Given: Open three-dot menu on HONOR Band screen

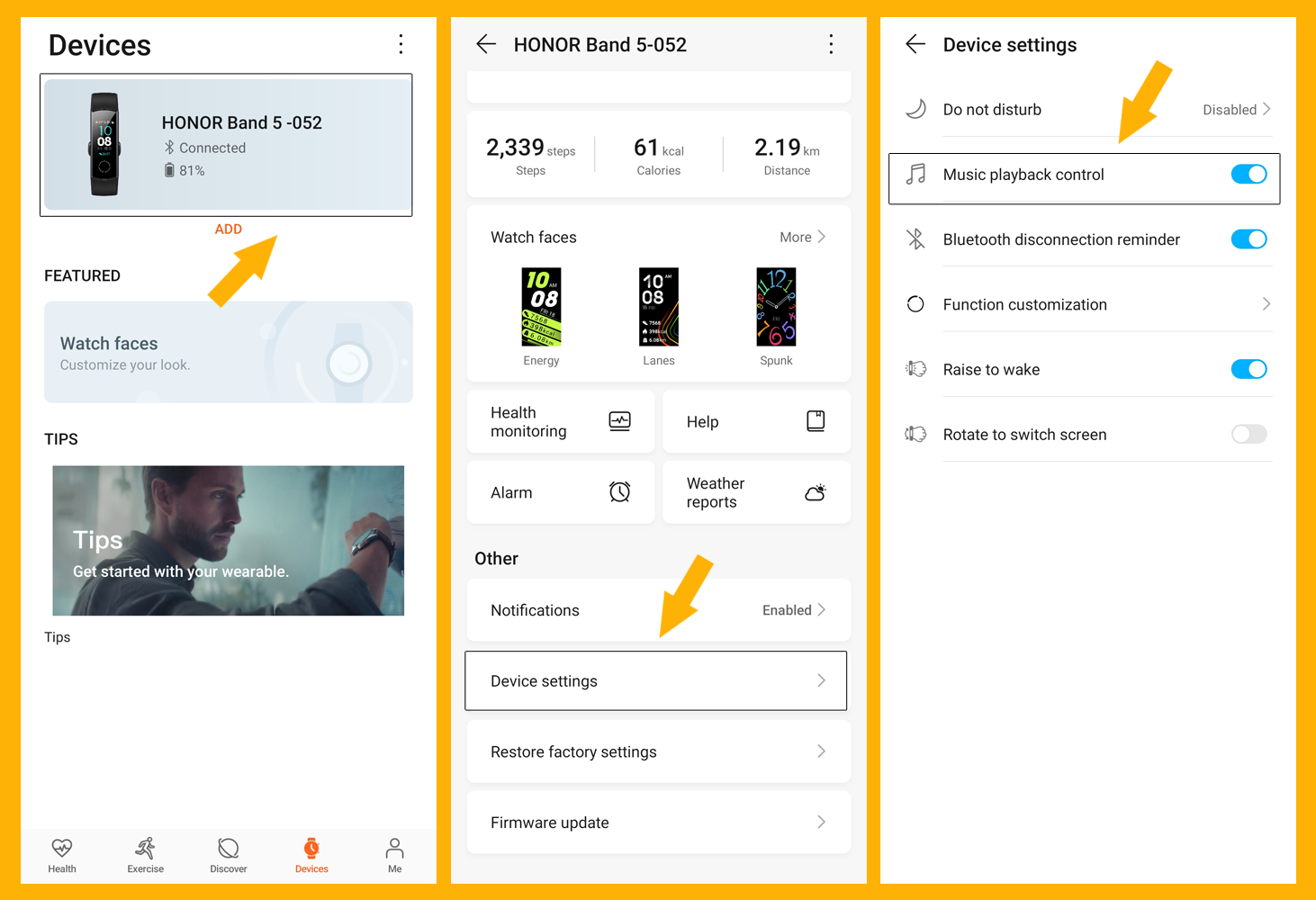Looking at the screenshot, I should coord(831,44).
